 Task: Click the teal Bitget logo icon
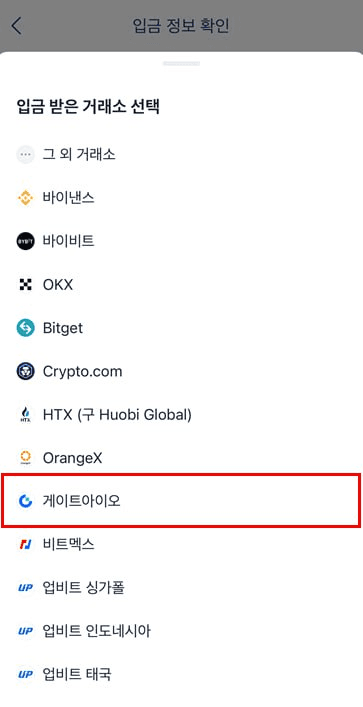(25, 328)
